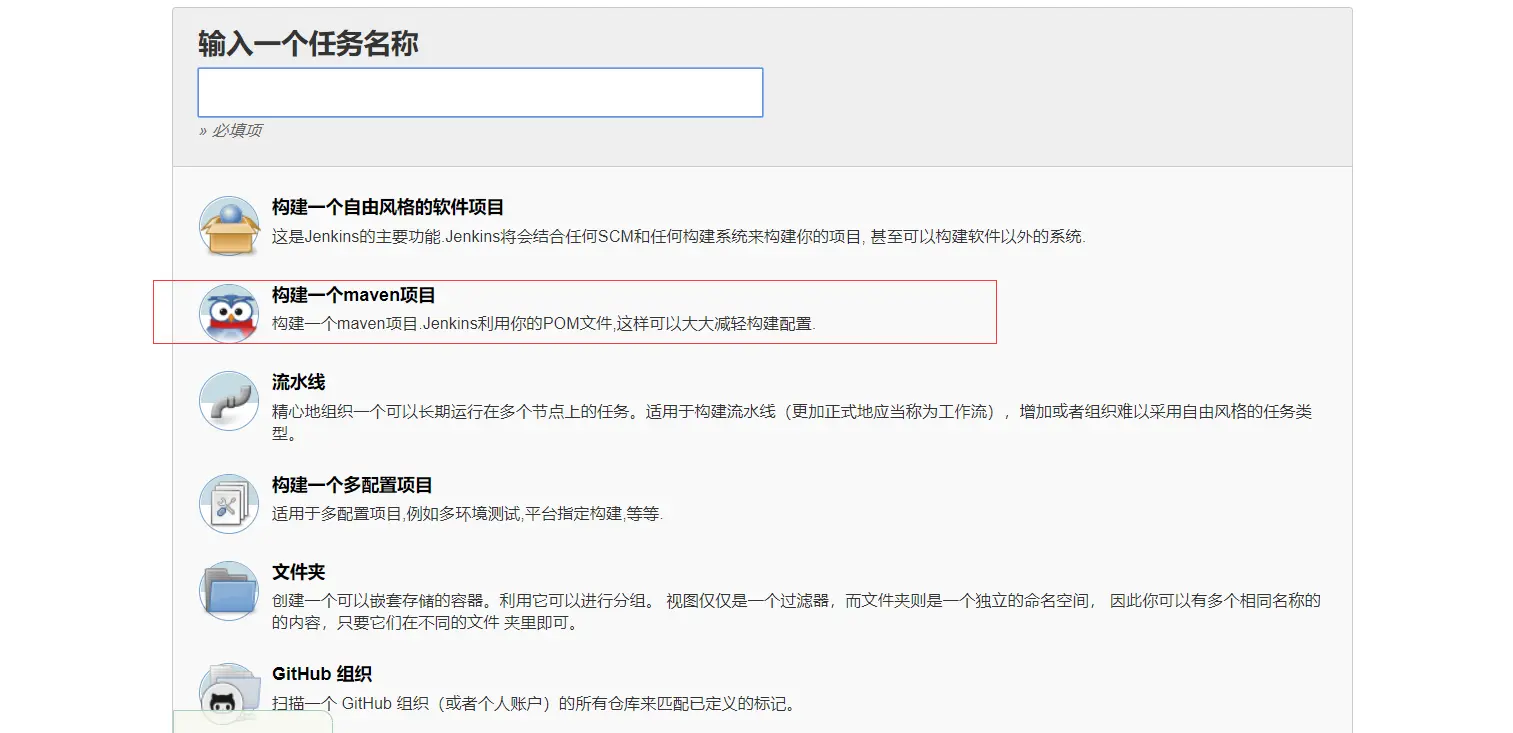The height and width of the screenshot is (733, 1513).
Task: Click the maven project owl icon
Action: pyautogui.click(x=229, y=314)
